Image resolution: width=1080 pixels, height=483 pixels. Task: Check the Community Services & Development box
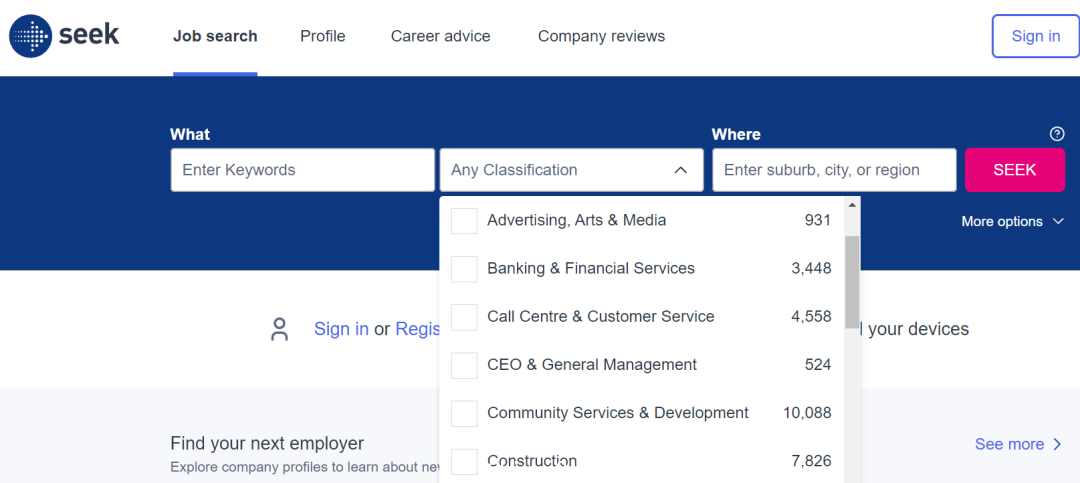(464, 413)
